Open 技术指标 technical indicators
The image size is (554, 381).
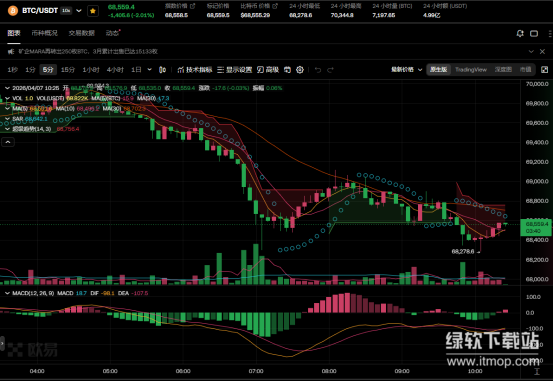pyautogui.click(x=195, y=70)
